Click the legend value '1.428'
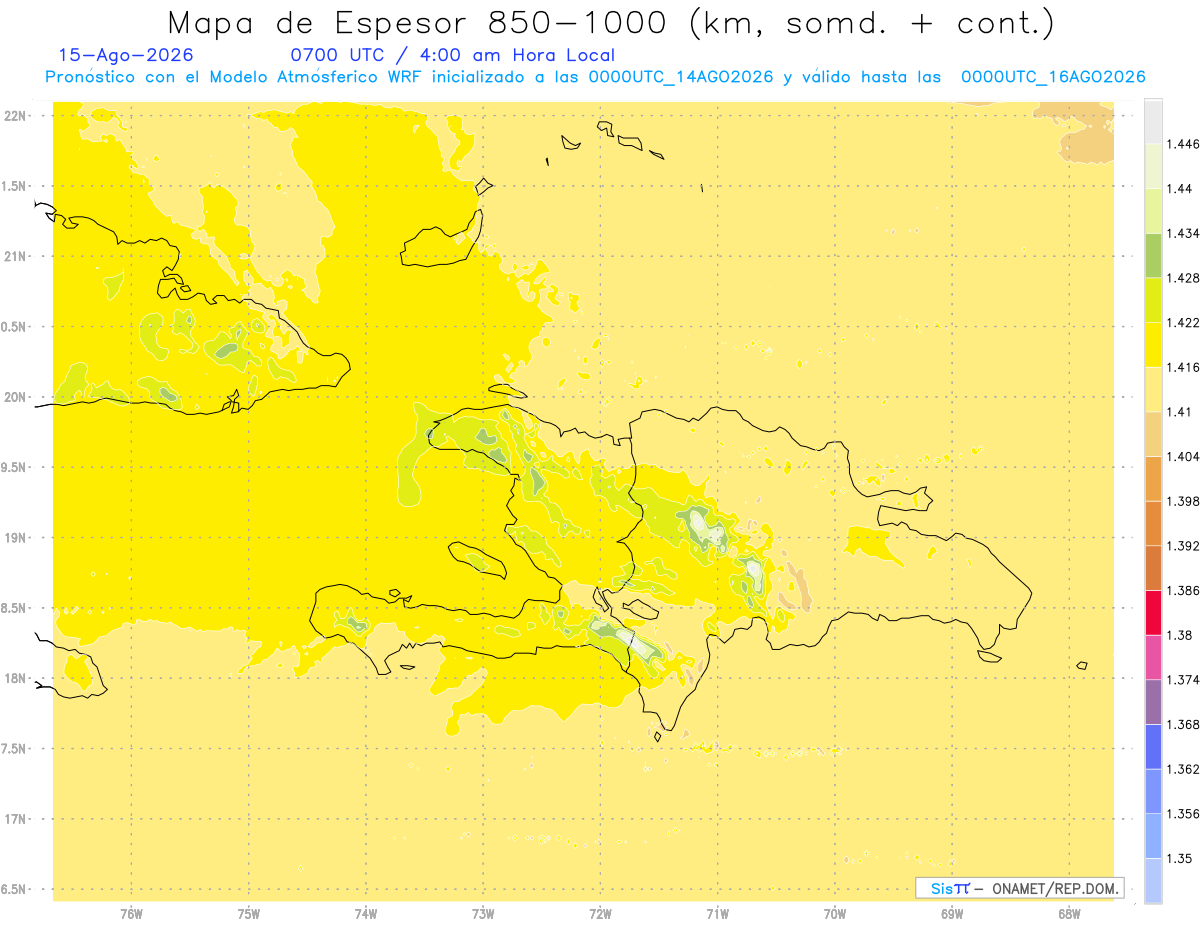This screenshot has height=927, width=1200. [x=1183, y=278]
